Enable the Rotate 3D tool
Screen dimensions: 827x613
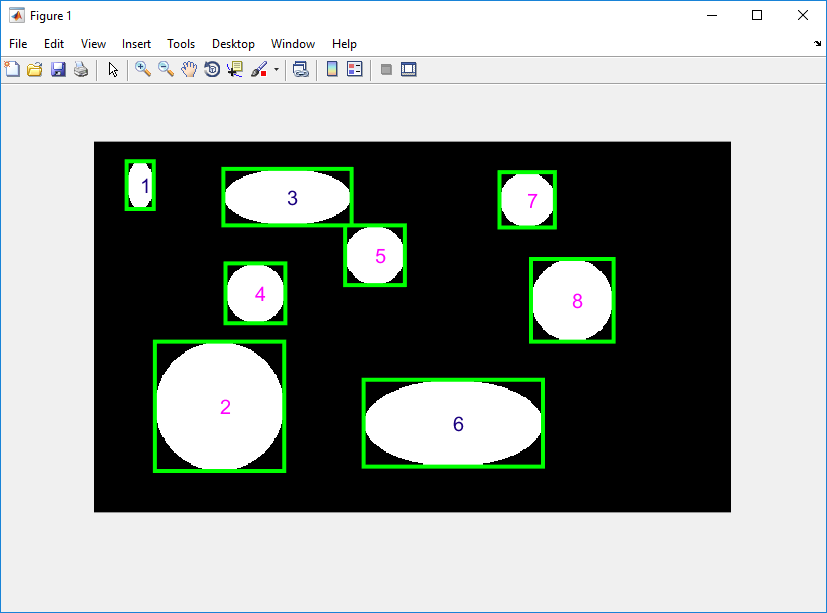[212, 69]
